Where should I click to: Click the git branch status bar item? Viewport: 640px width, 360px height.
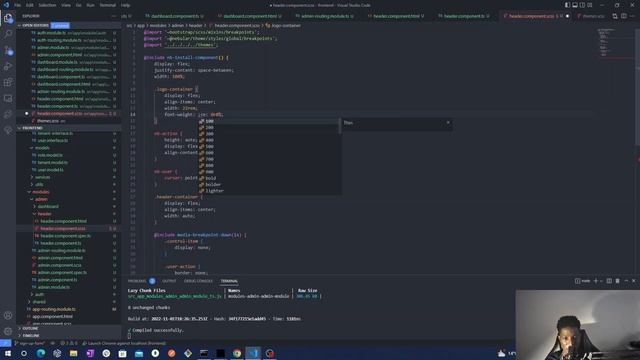(29, 343)
